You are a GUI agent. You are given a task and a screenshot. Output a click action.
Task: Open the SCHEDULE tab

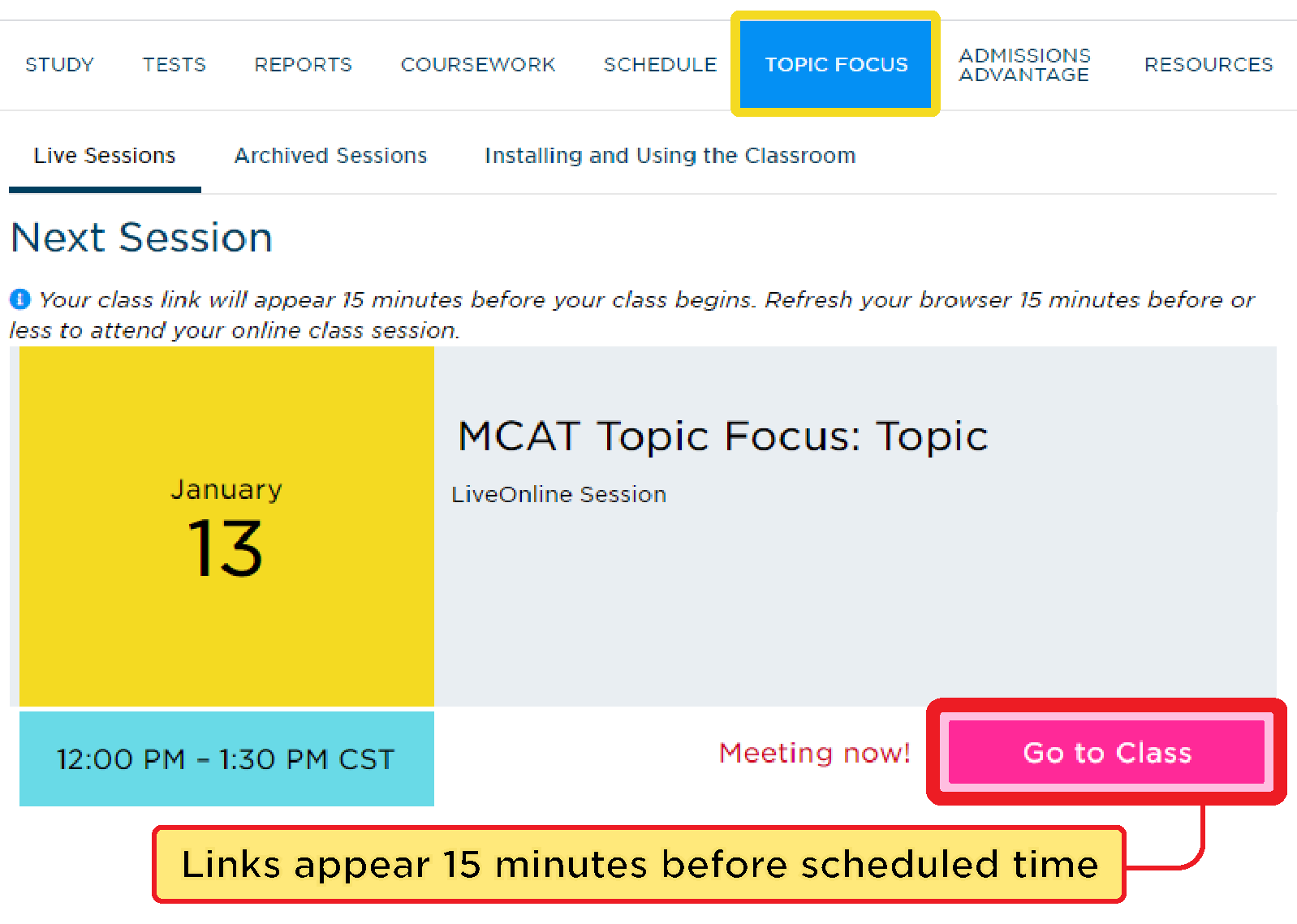[660, 64]
